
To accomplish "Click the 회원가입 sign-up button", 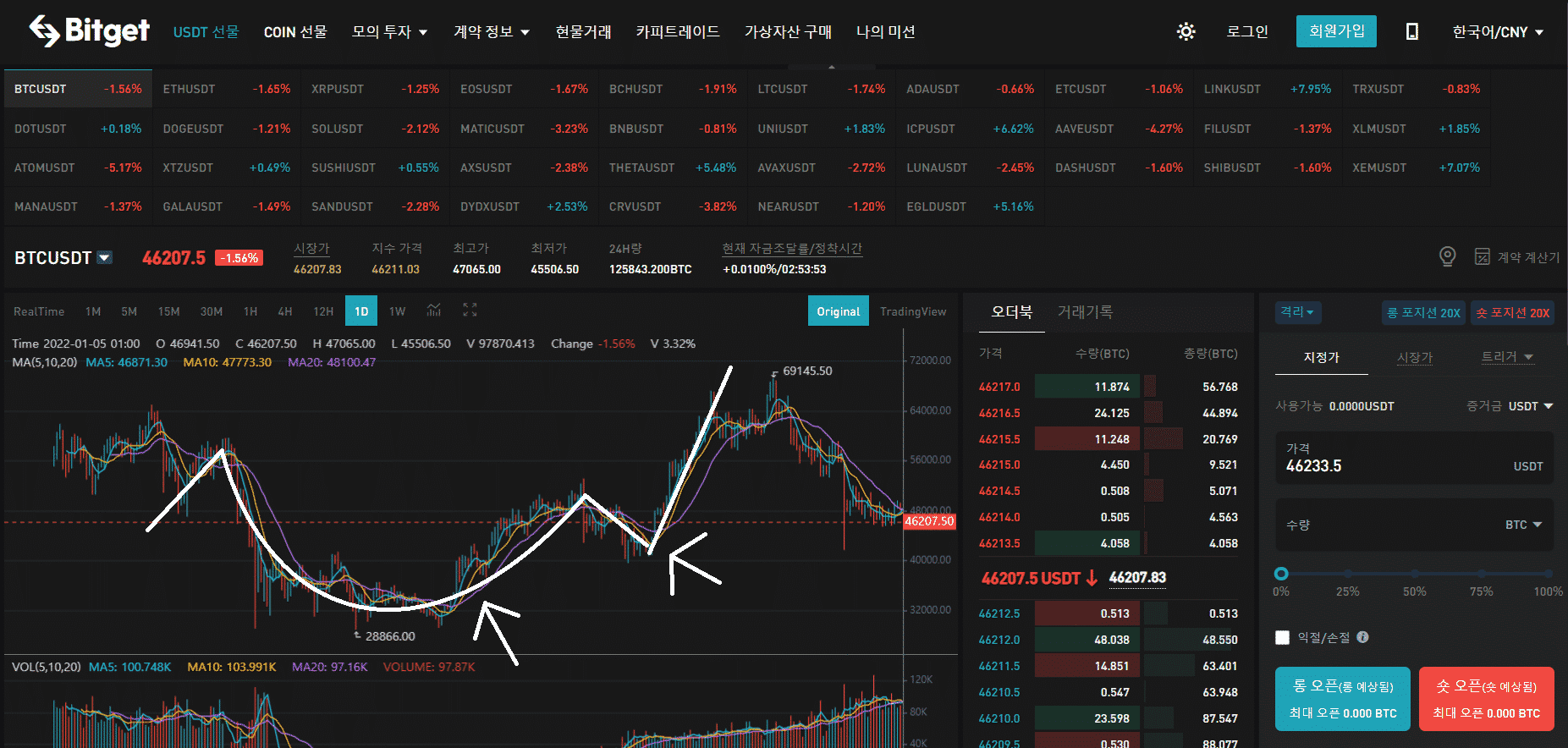I will [x=1336, y=31].
